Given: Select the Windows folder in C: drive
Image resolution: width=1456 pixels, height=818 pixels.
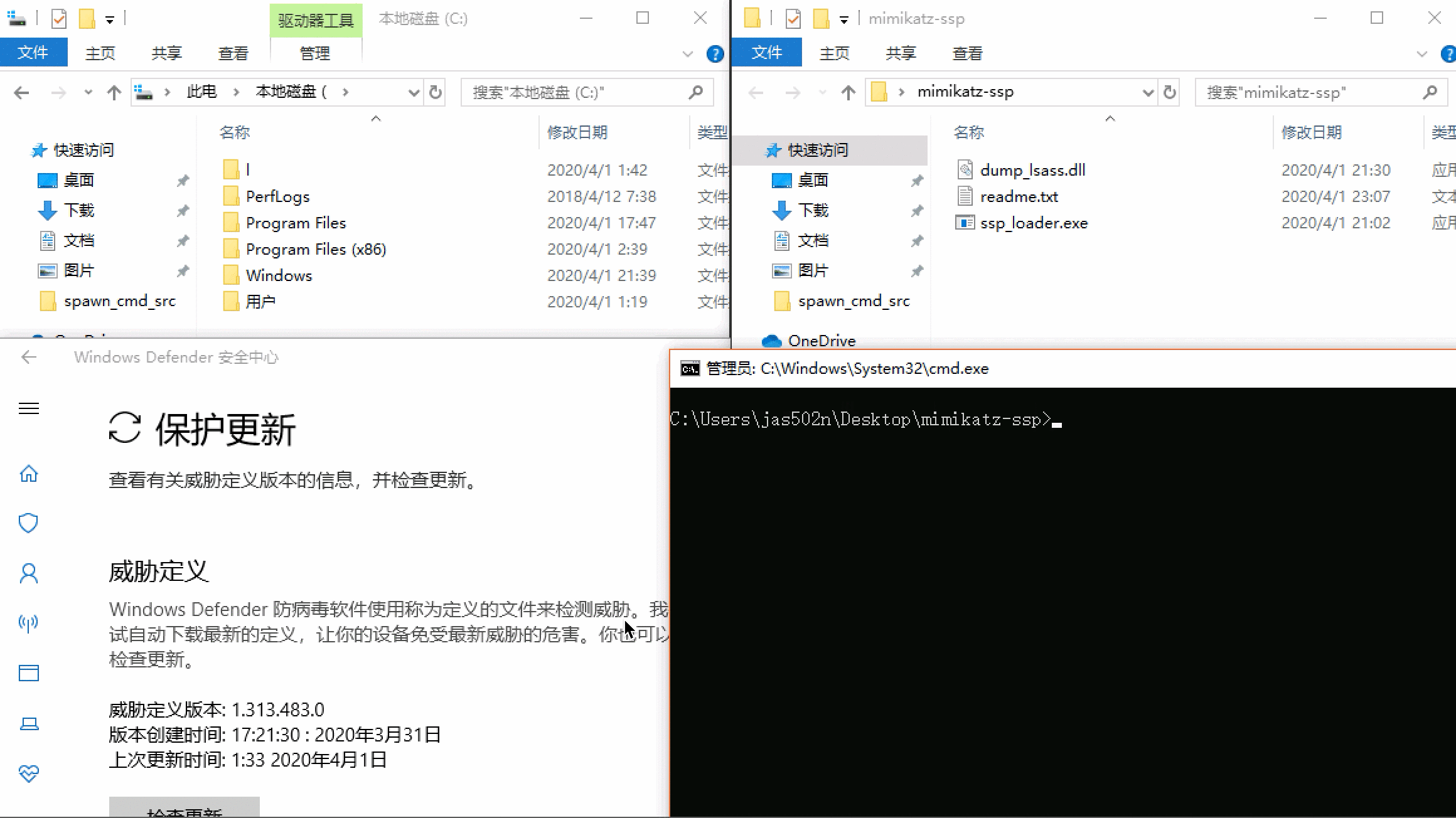Looking at the screenshot, I should [279, 275].
